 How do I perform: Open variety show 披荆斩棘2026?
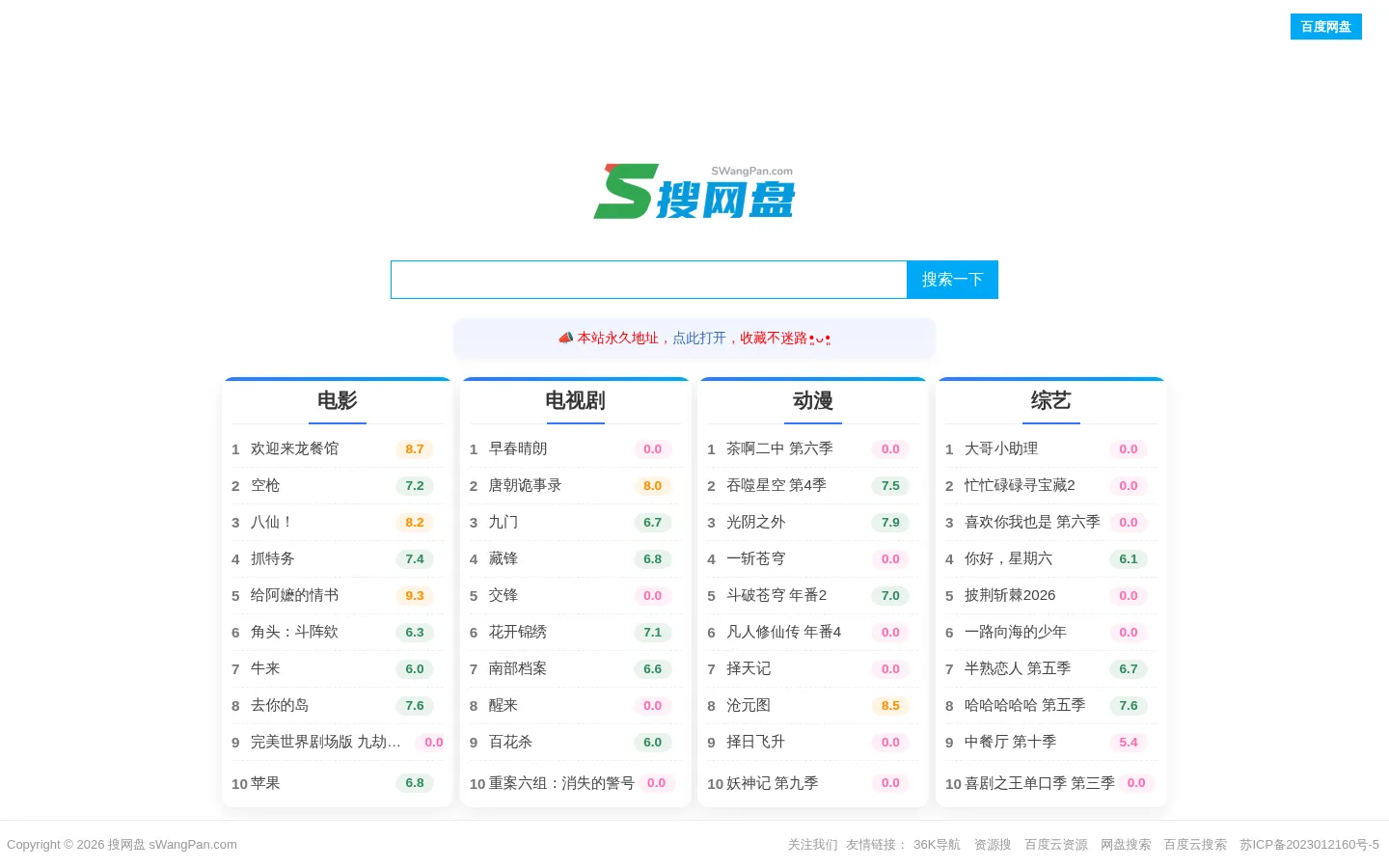1010,595
